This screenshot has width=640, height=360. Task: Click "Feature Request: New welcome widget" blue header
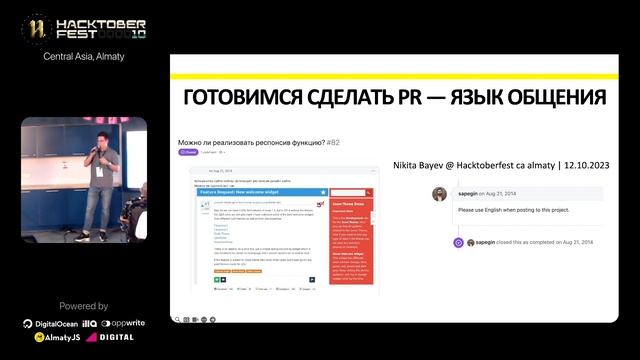pos(262,192)
